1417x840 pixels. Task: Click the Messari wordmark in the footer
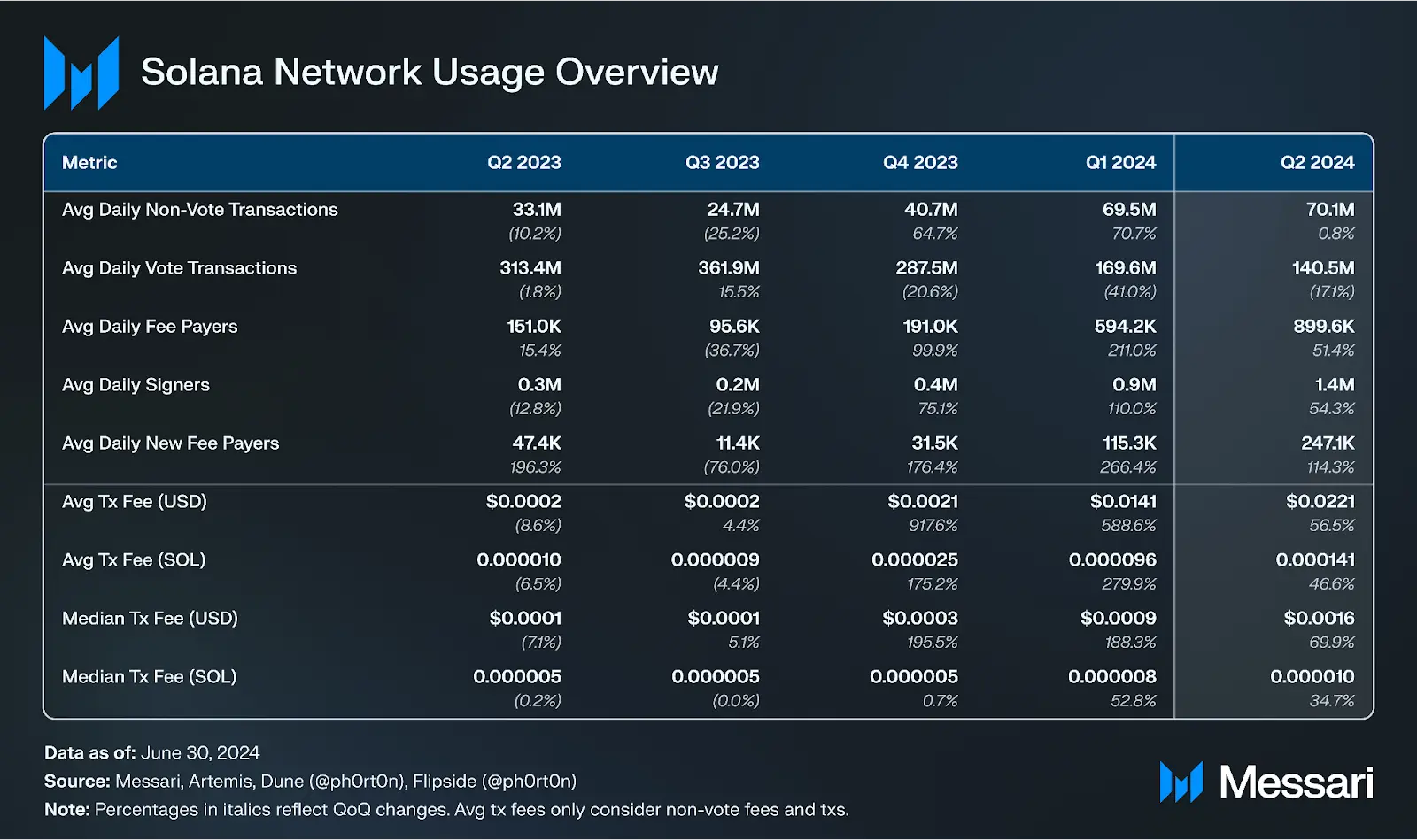pos(1296,782)
